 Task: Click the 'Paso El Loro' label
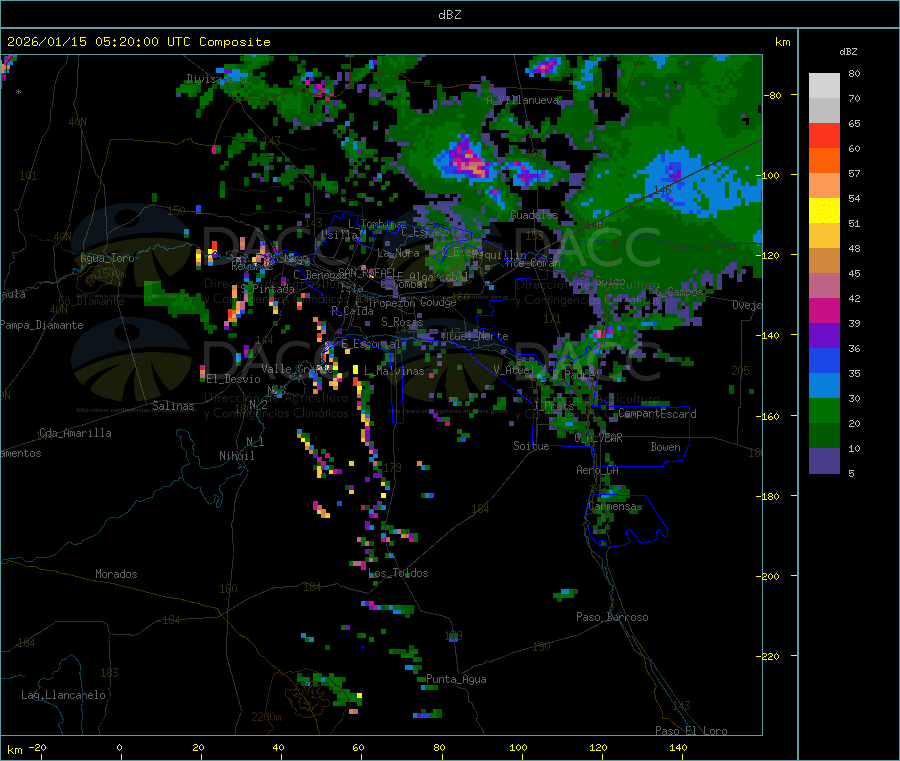pyautogui.click(x=692, y=731)
